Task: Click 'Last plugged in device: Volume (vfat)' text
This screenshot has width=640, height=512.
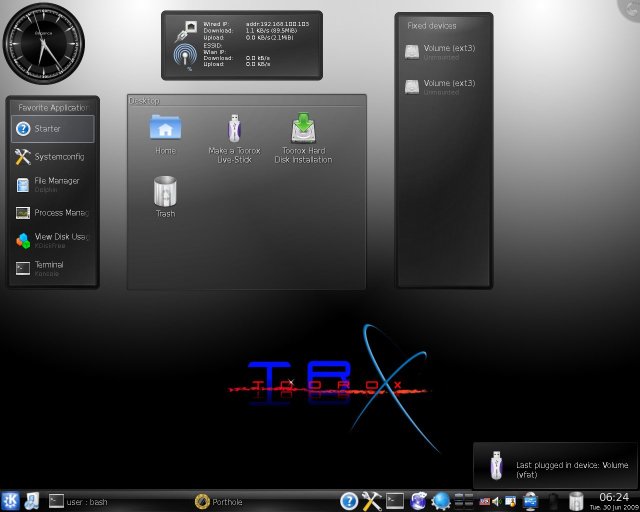Action: point(572,470)
